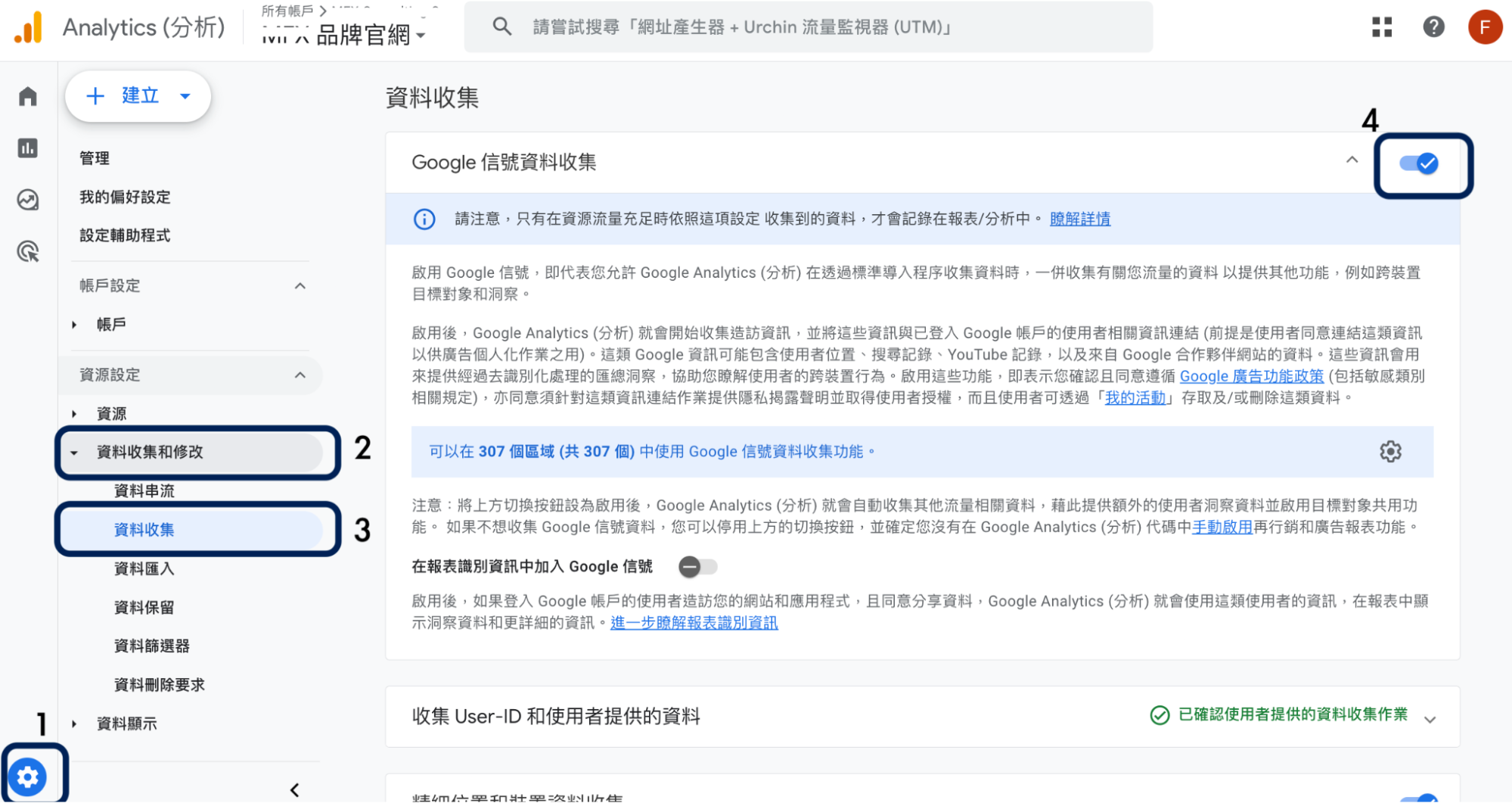Open the 我的活動 link
This screenshot has height=803, width=1512.
(x=1135, y=397)
